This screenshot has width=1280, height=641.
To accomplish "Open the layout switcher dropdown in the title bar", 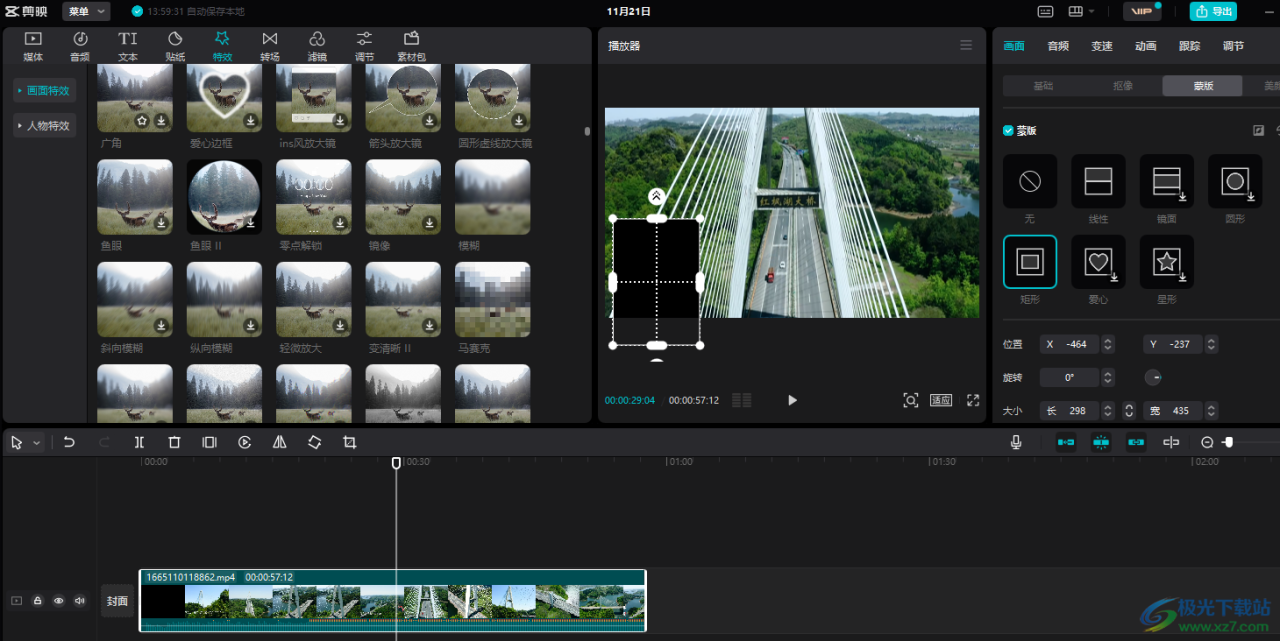I will tap(1081, 11).
